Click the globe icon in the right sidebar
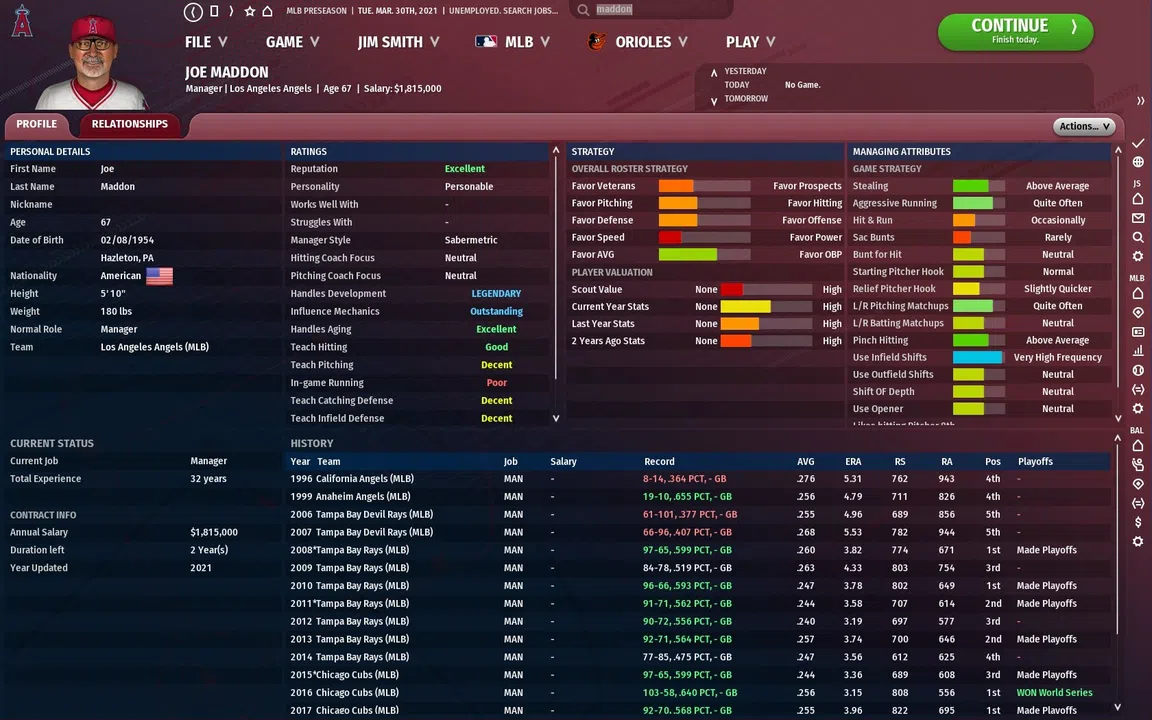This screenshot has height=720, width=1152. 1137,162
